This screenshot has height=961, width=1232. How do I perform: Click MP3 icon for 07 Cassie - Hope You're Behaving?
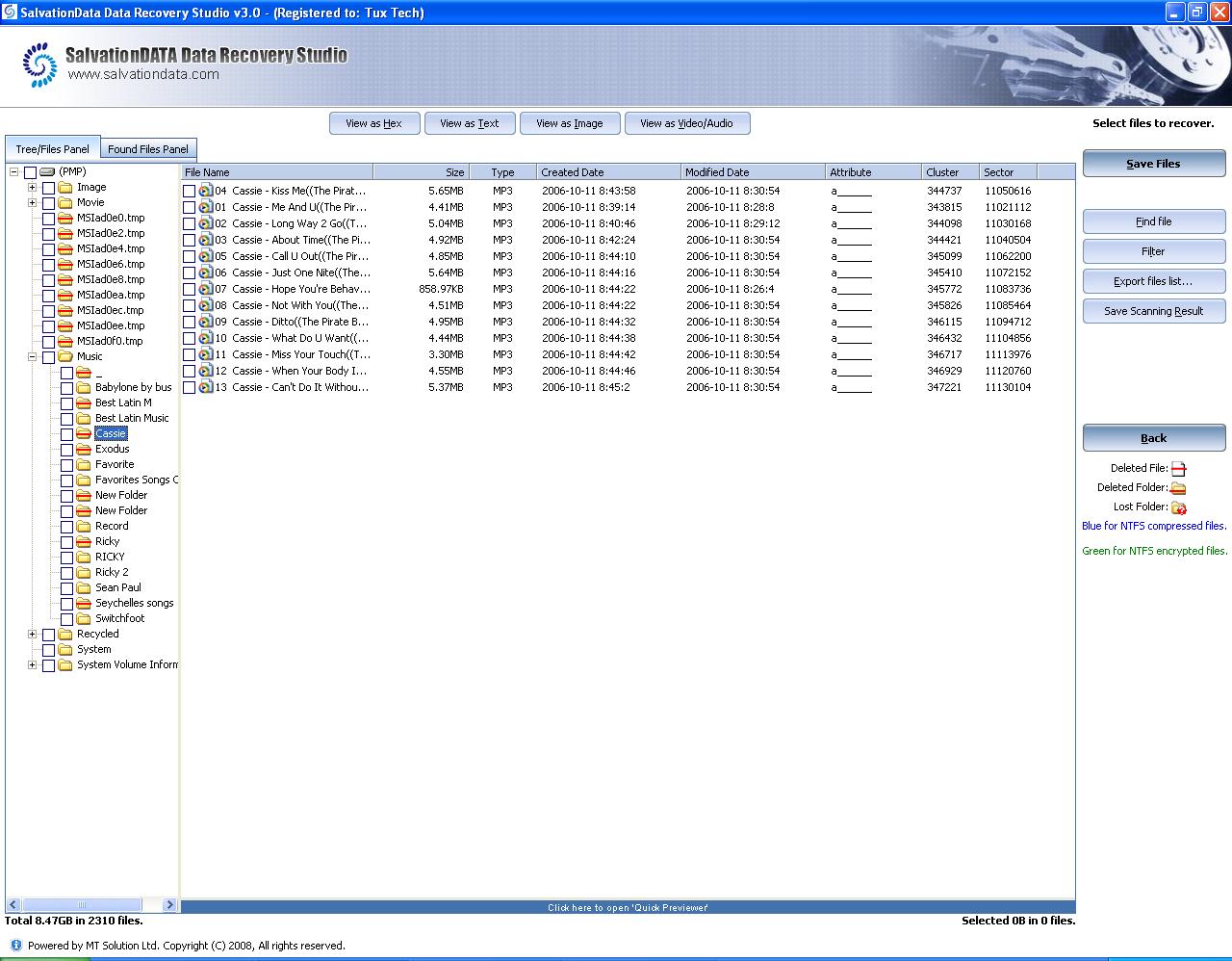coord(205,289)
